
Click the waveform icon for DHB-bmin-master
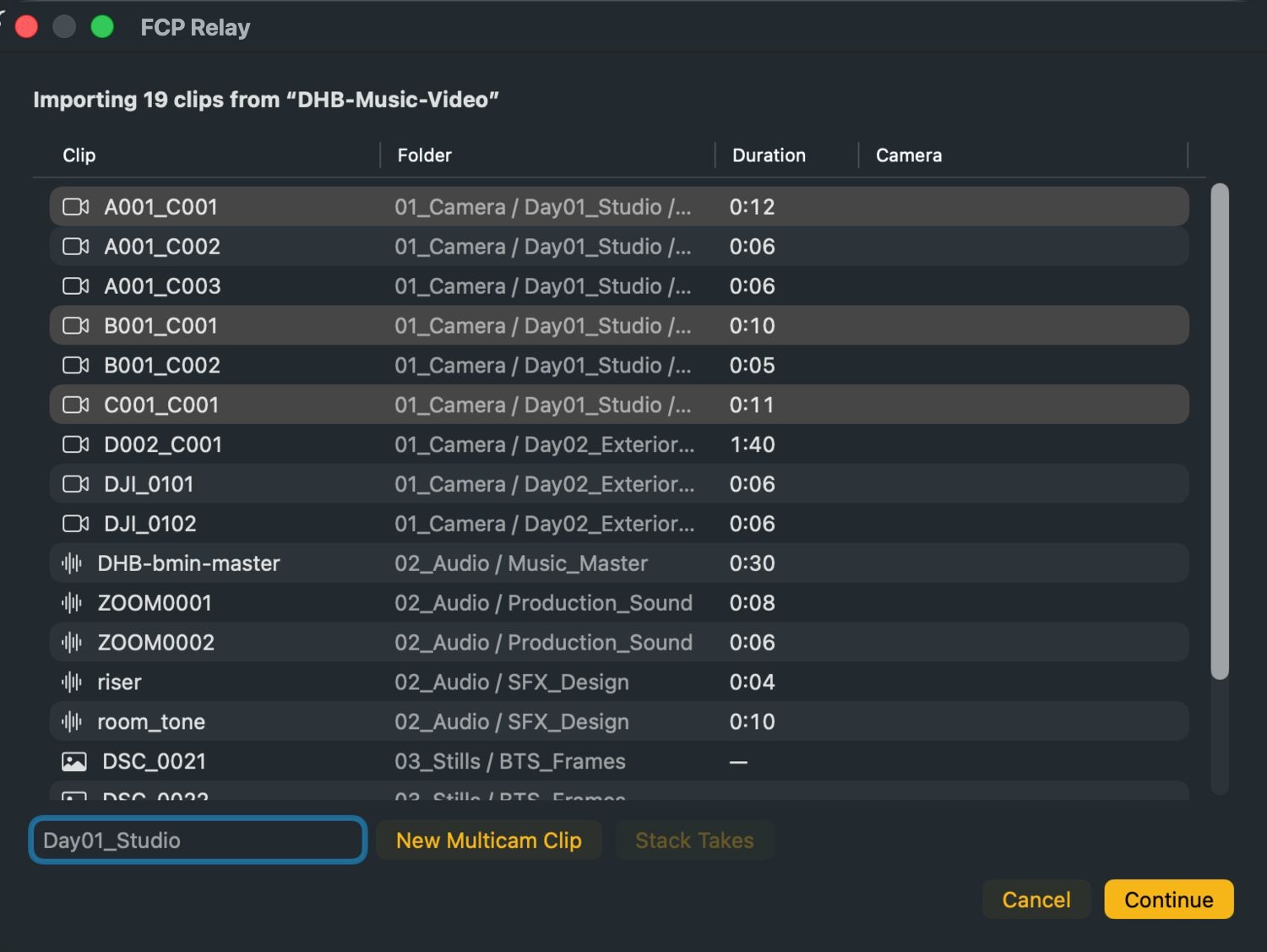tap(72, 563)
